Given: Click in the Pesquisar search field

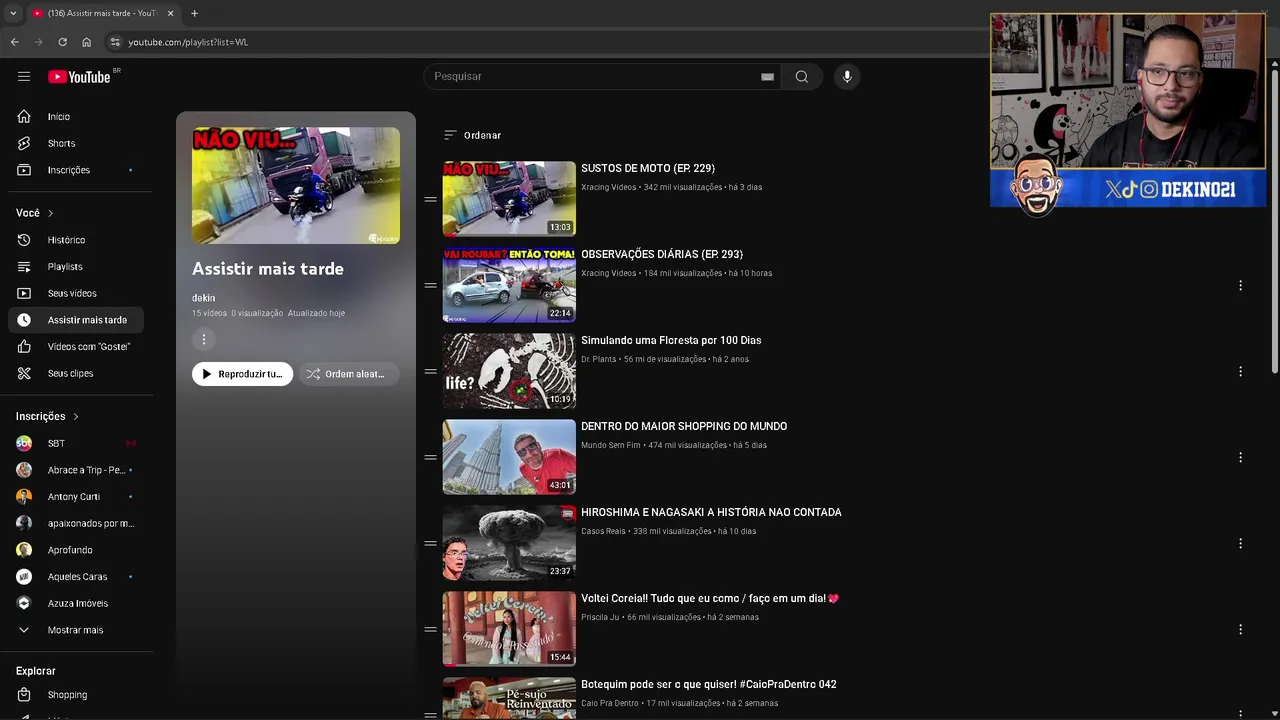Looking at the screenshot, I should [x=600, y=76].
